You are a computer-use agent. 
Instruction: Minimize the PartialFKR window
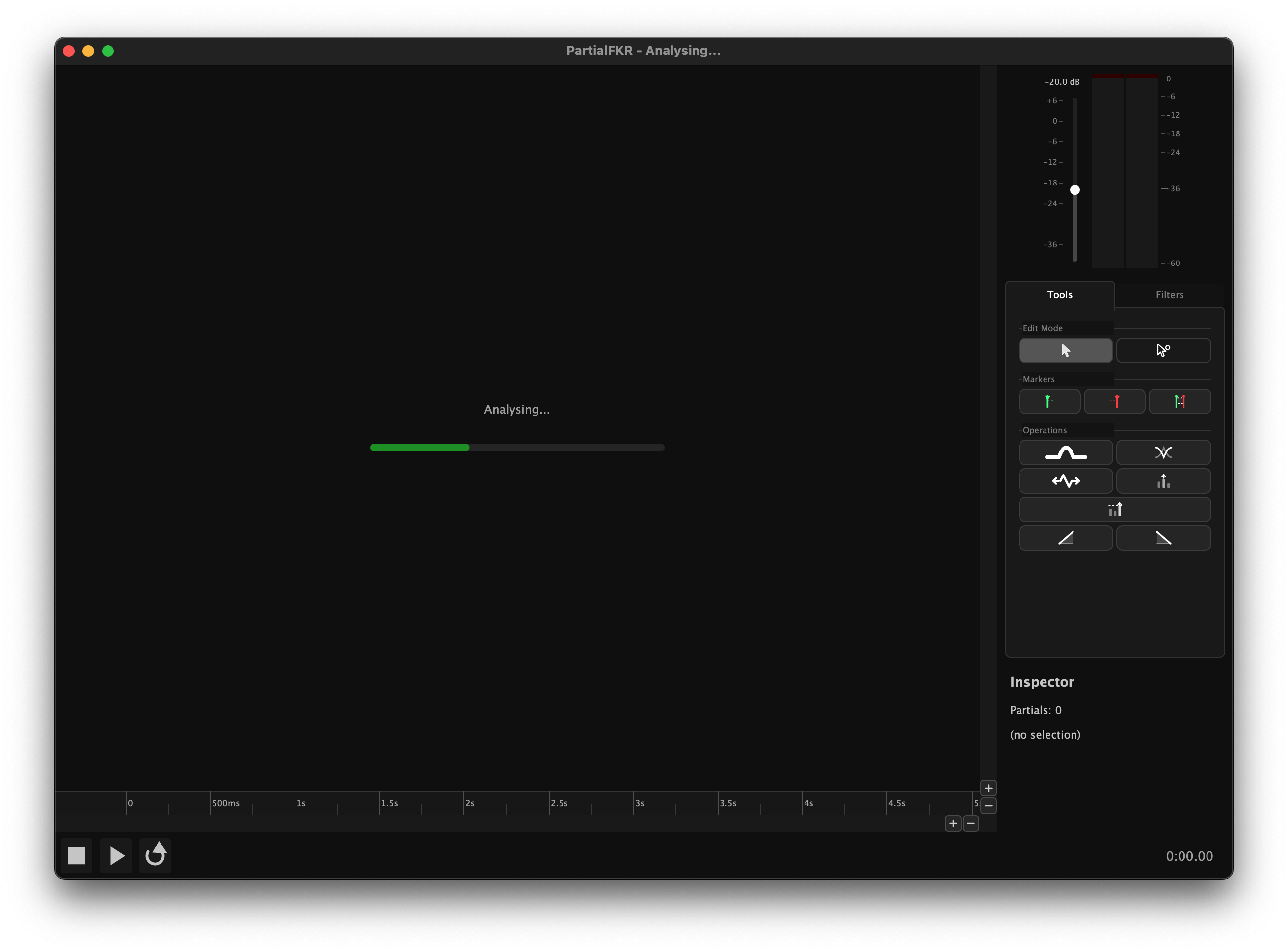[x=88, y=51]
